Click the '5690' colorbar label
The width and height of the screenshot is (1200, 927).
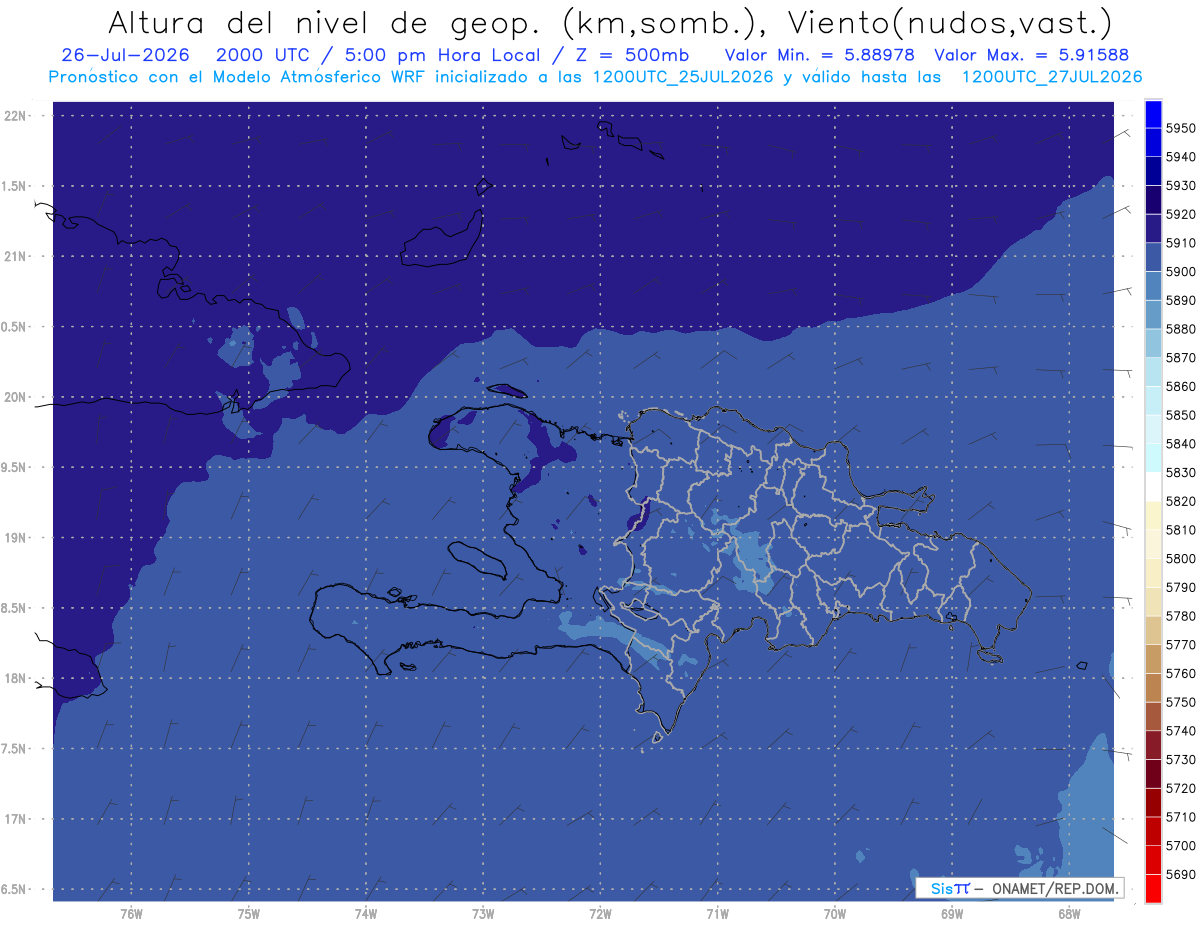(x=1181, y=874)
